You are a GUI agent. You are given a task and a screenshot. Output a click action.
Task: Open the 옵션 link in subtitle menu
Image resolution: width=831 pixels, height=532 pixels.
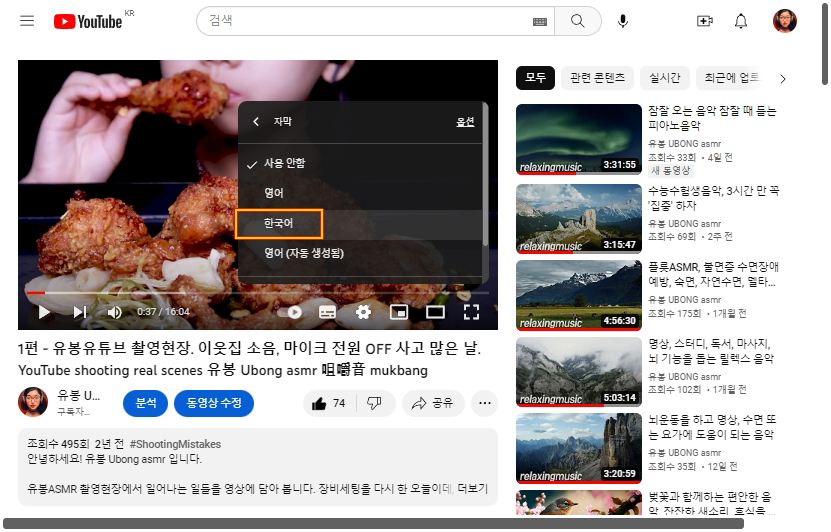(x=465, y=121)
